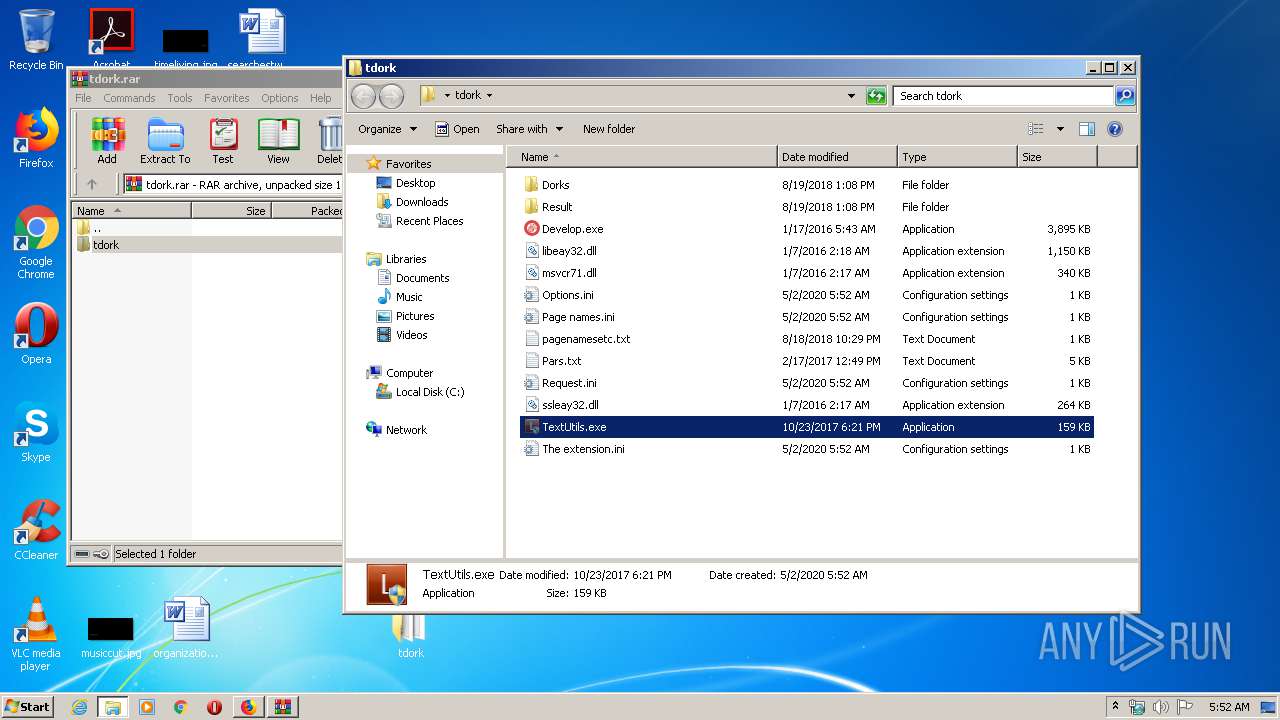Open the Options menu in WinRAR
This screenshot has height=720, width=1280.
280,98
